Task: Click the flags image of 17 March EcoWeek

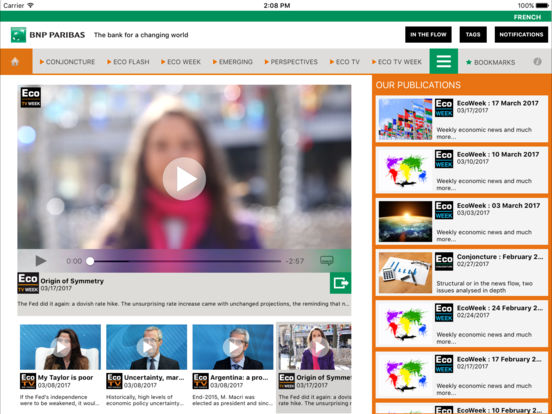Action: pos(405,119)
